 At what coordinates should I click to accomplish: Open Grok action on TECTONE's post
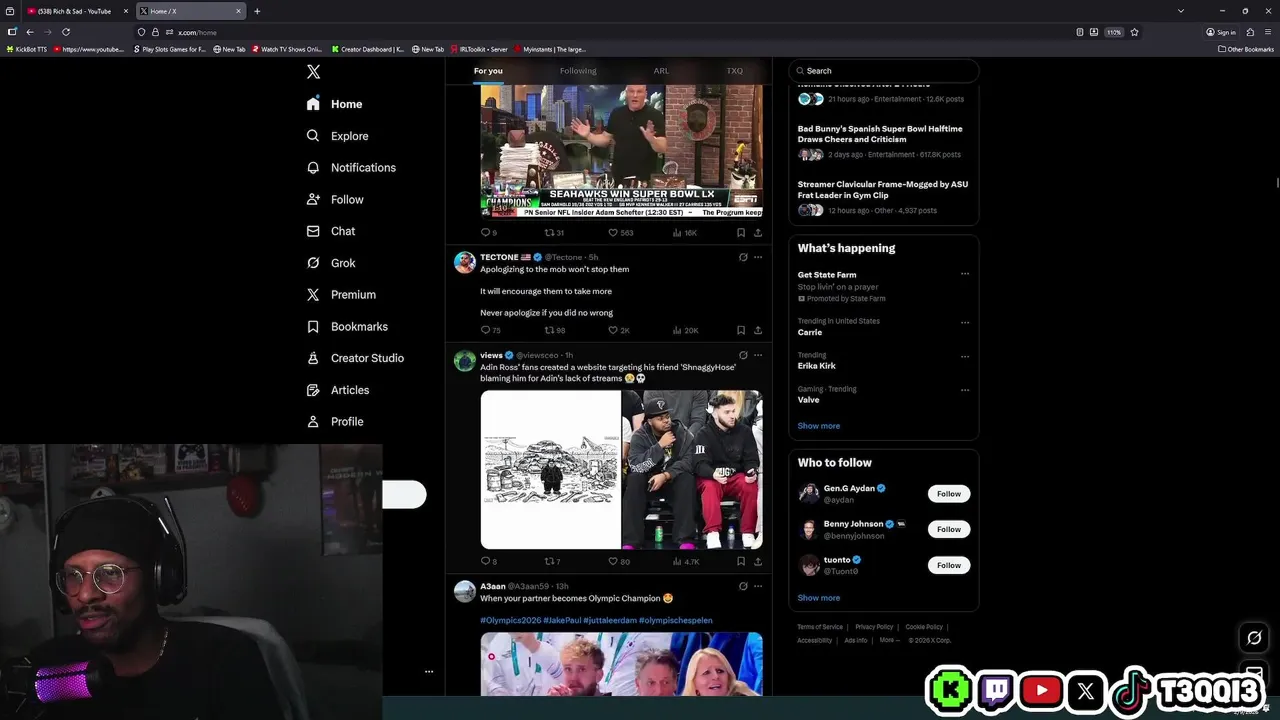point(743,257)
